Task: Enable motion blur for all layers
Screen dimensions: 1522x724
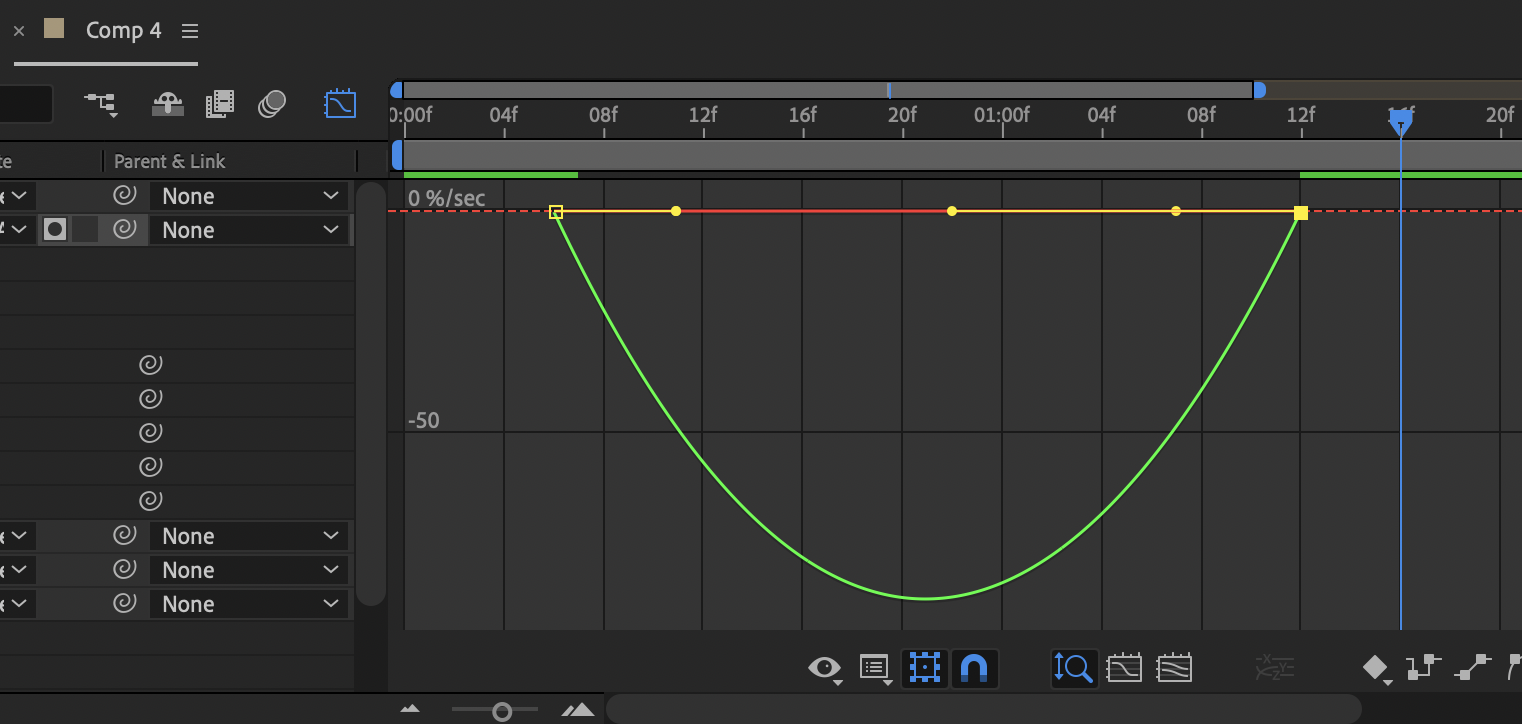Action: (x=271, y=103)
